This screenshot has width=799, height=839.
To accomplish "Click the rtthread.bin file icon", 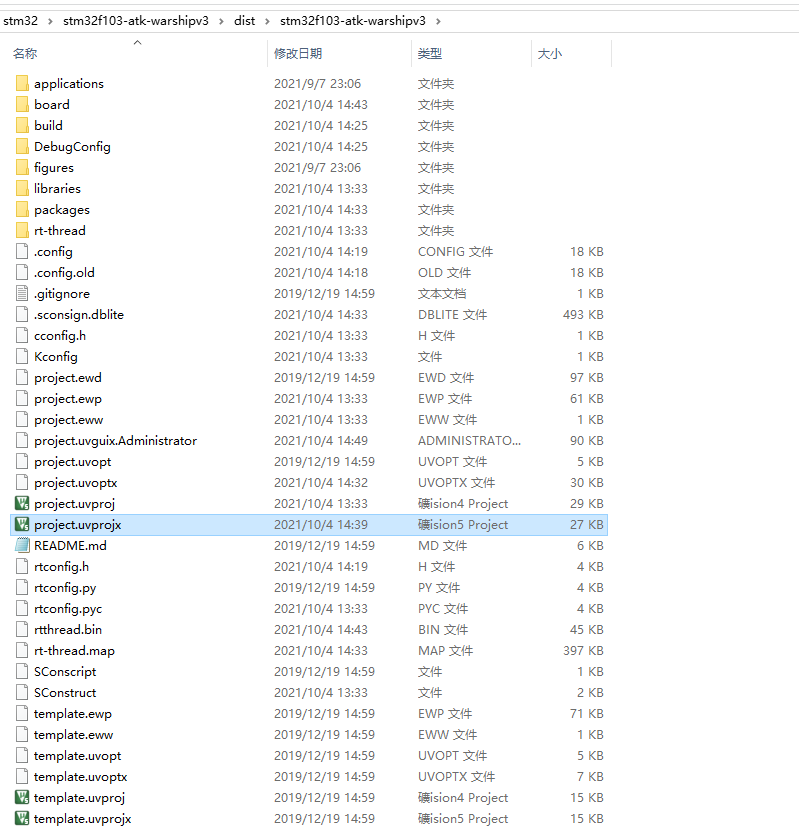I will pyautogui.click(x=22, y=629).
